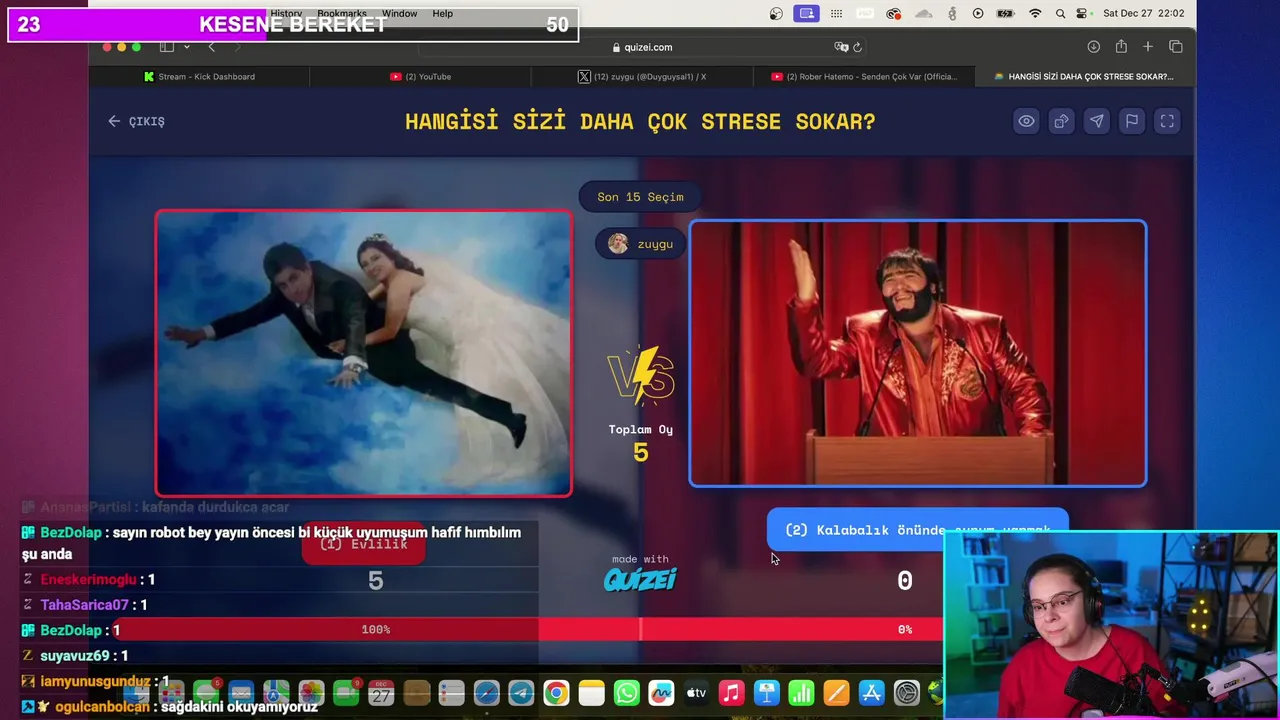Click the Creative Cloud menu bar icon
Screen dimensions: 1280x720
coord(894,13)
